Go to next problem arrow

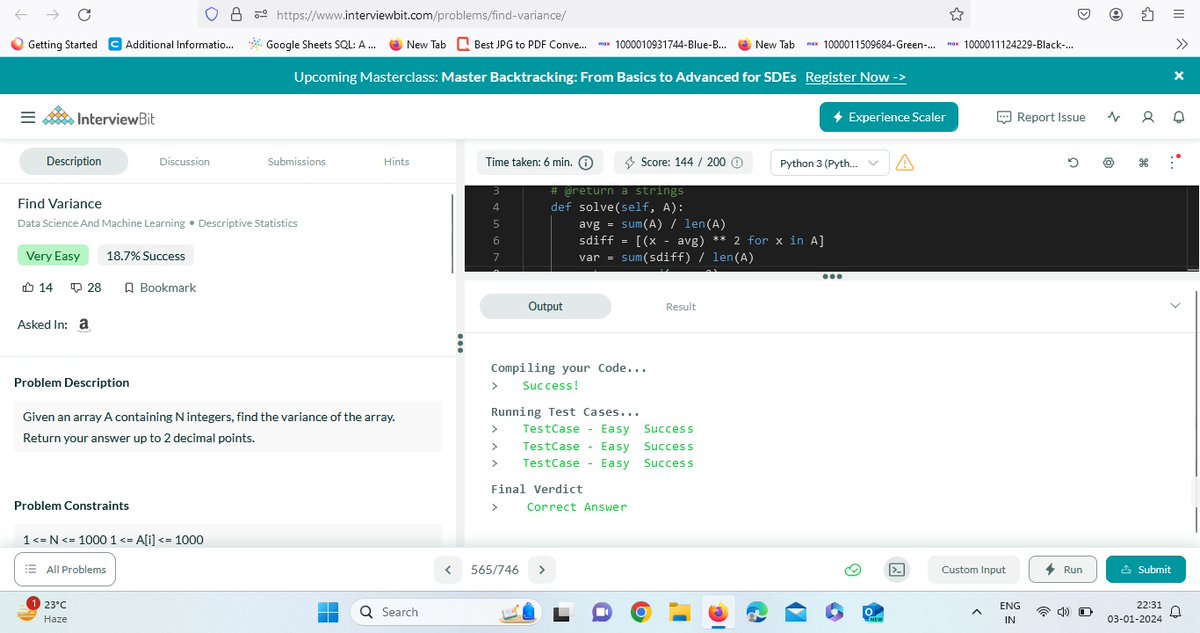[x=541, y=570]
